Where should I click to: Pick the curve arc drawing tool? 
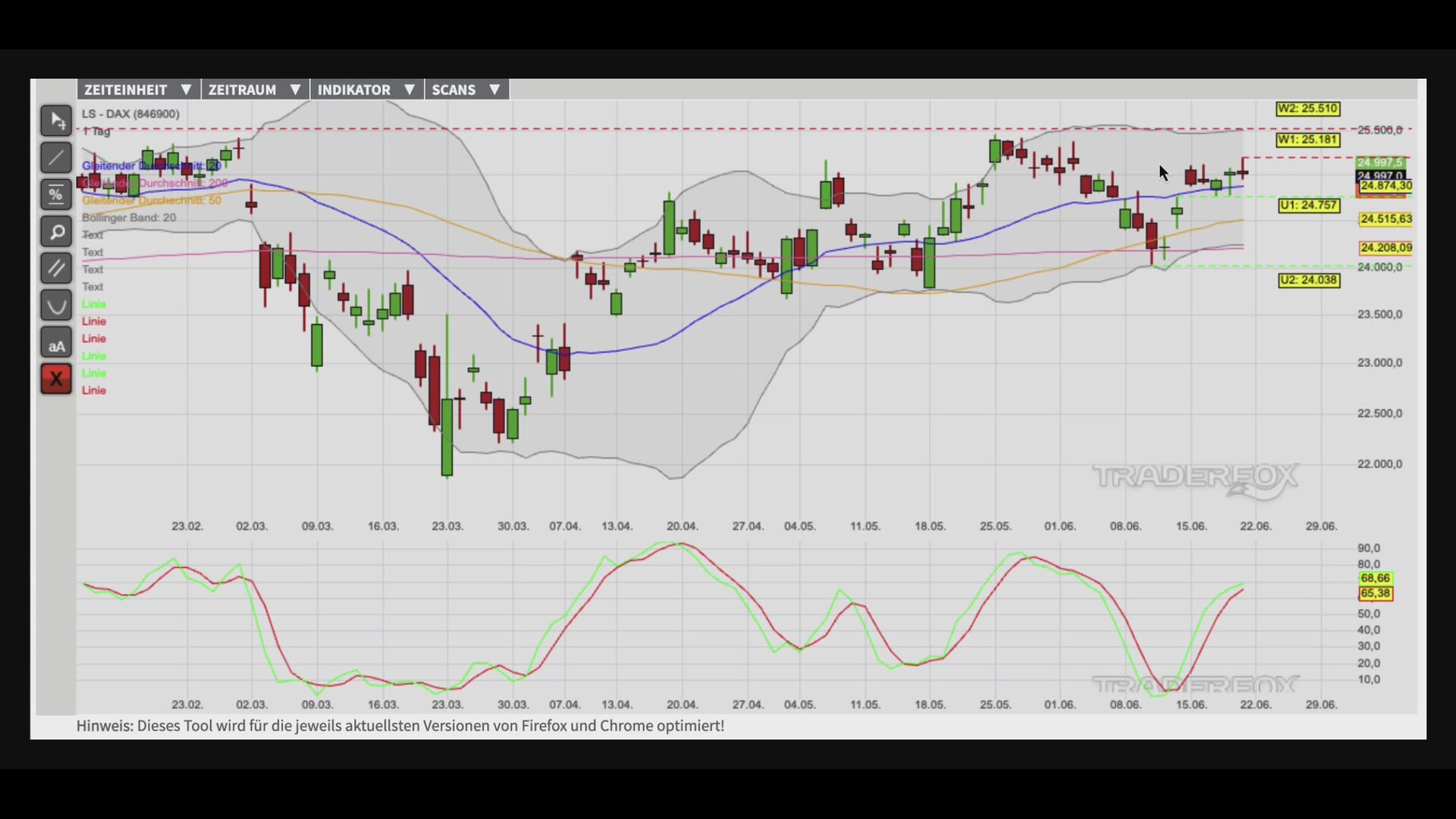[56, 306]
